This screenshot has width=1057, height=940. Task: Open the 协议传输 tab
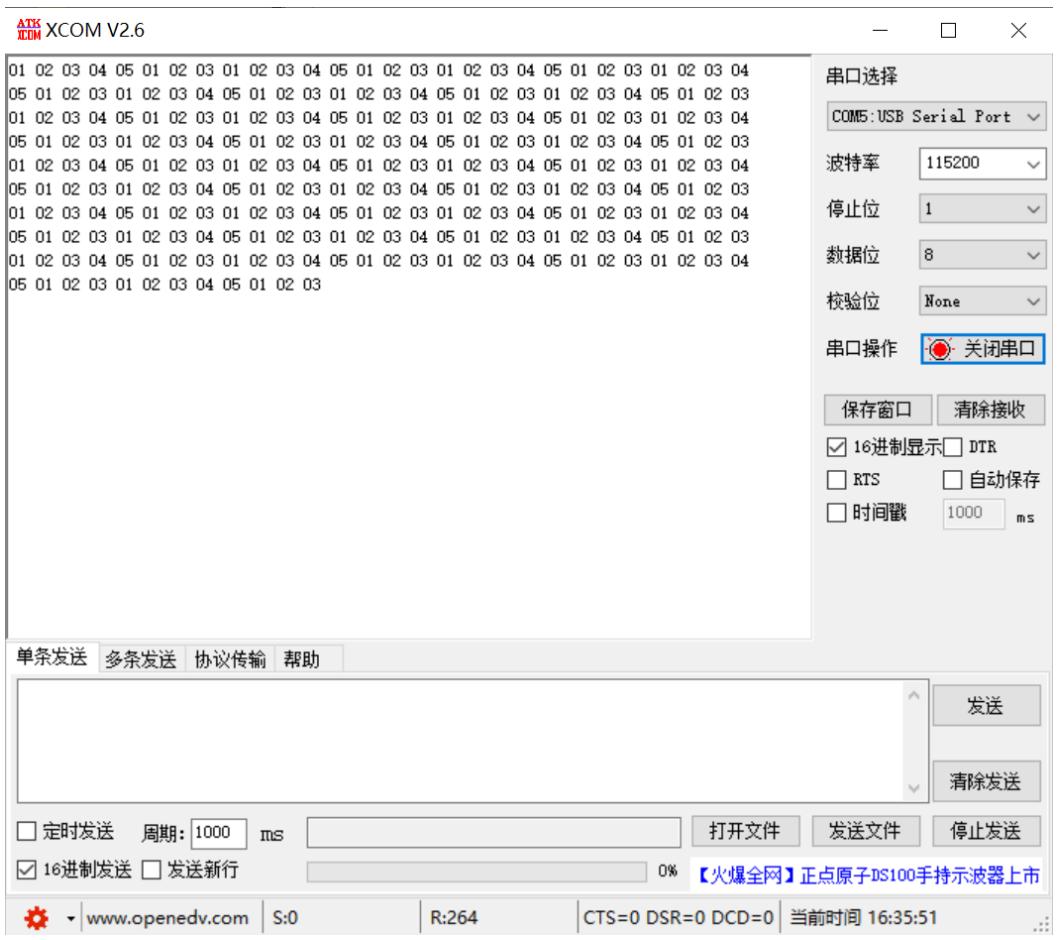tap(230, 659)
